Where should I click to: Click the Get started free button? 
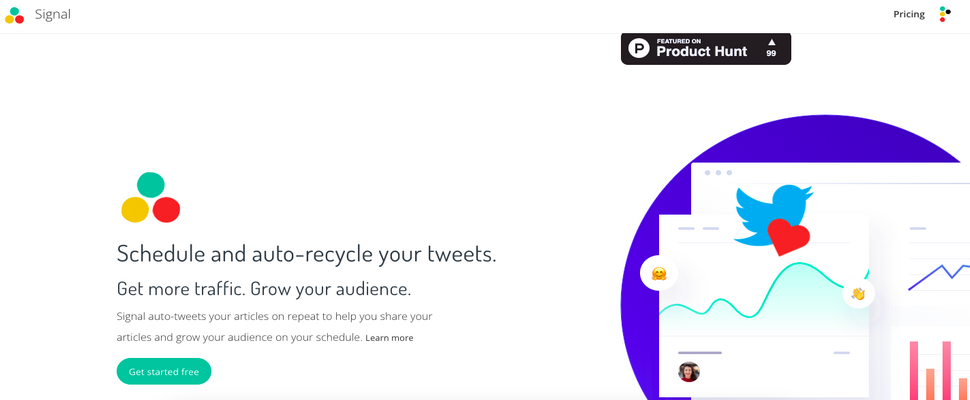click(164, 372)
